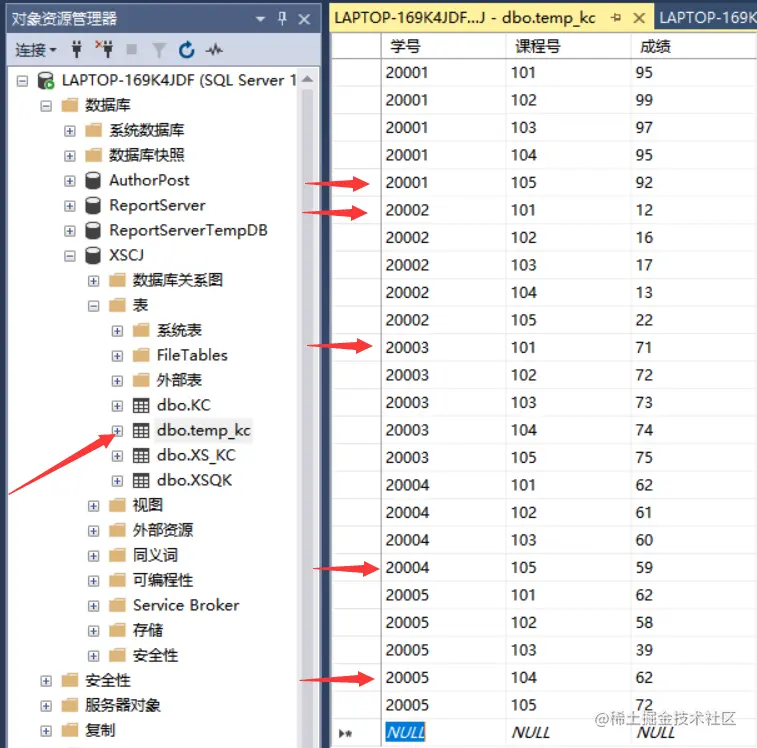This screenshot has width=757, height=748.
Task: Expand the AuthorPost database
Action: tap(70, 181)
